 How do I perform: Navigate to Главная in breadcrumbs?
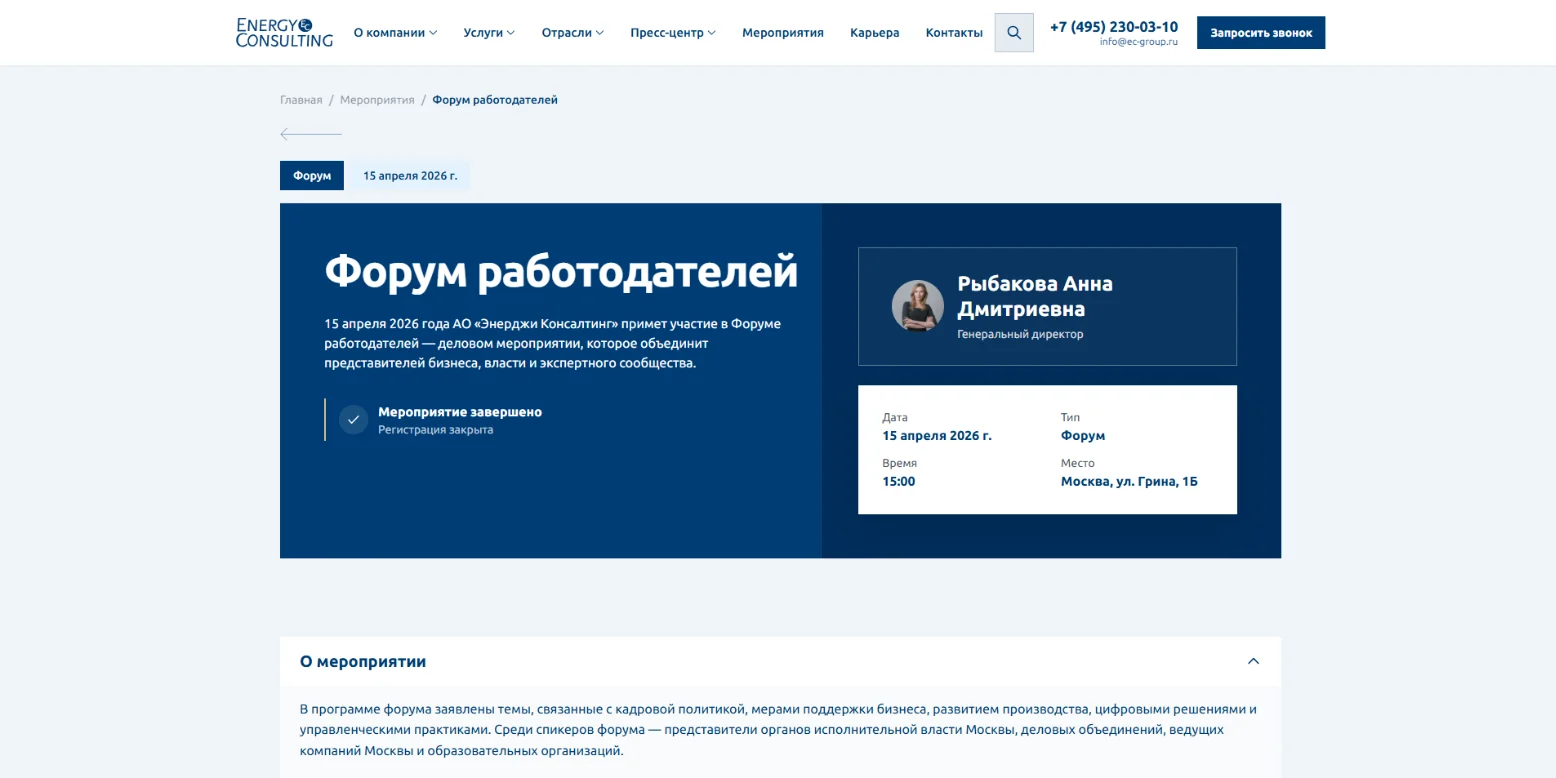click(301, 100)
